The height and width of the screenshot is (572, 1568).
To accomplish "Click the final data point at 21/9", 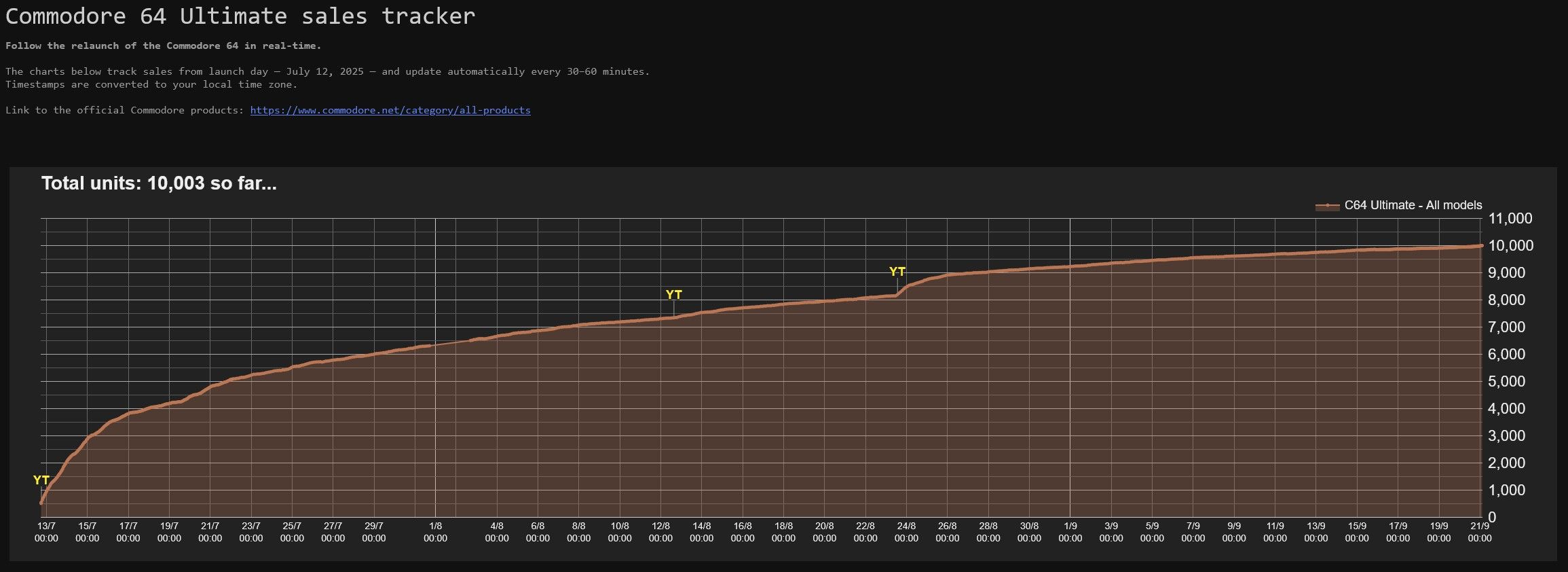I will click(1480, 246).
